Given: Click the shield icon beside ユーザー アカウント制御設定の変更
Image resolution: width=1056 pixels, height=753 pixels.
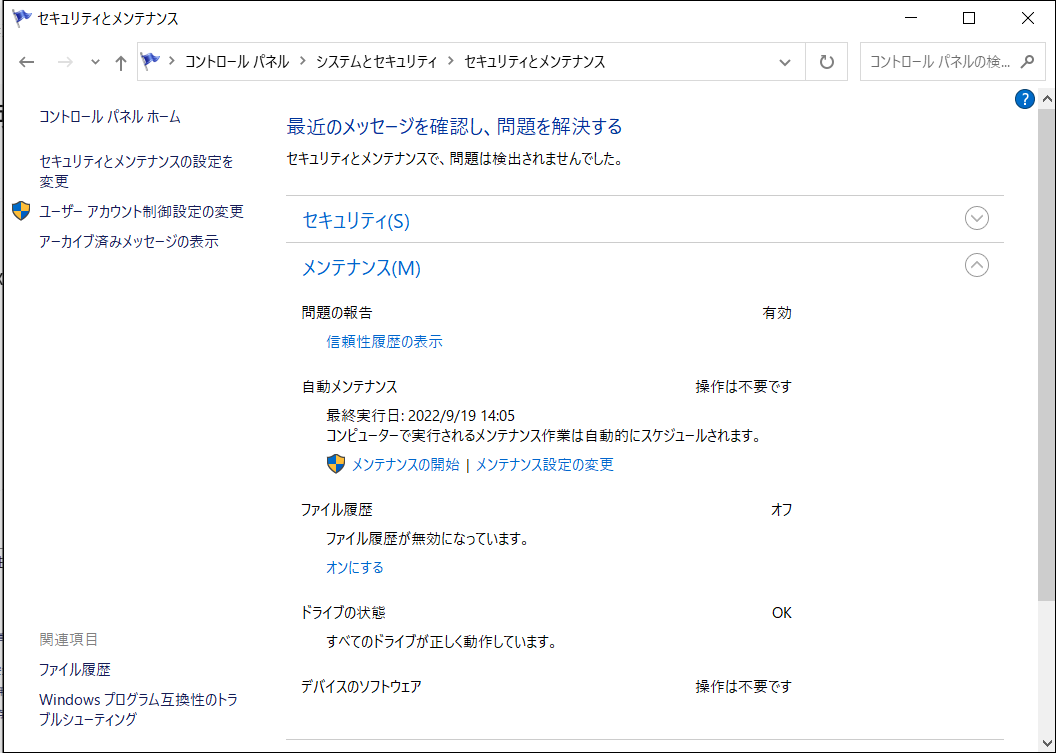Looking at the screenshot, I should point(21,211).
